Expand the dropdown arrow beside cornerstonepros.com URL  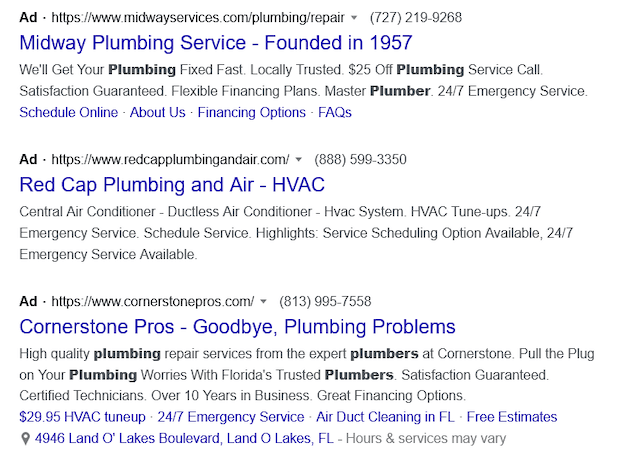coord(264,302)
